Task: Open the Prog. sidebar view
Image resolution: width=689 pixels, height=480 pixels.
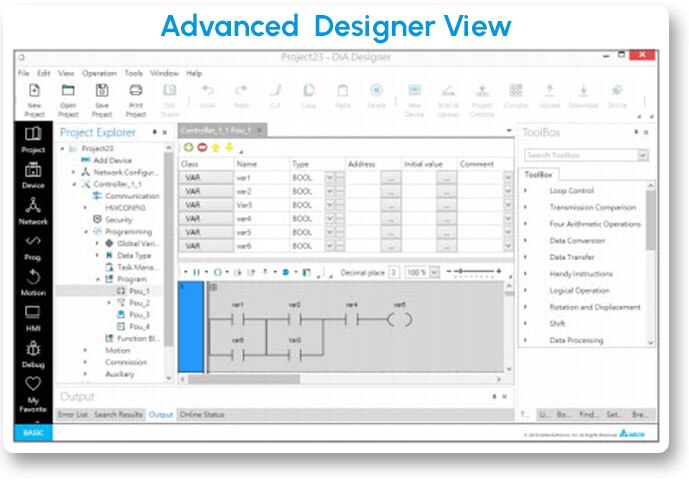Action: click(x=33, y=247)
